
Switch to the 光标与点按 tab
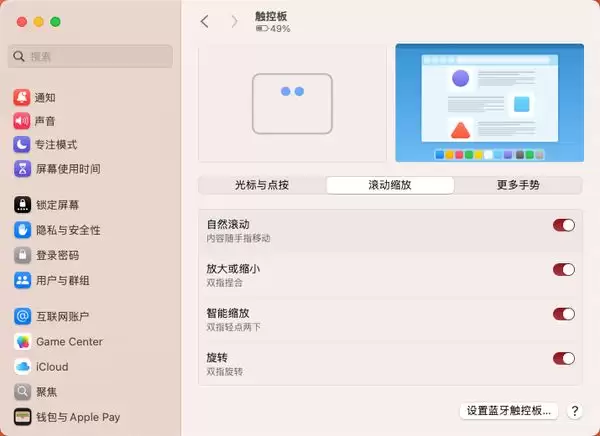tap(262, 185)
